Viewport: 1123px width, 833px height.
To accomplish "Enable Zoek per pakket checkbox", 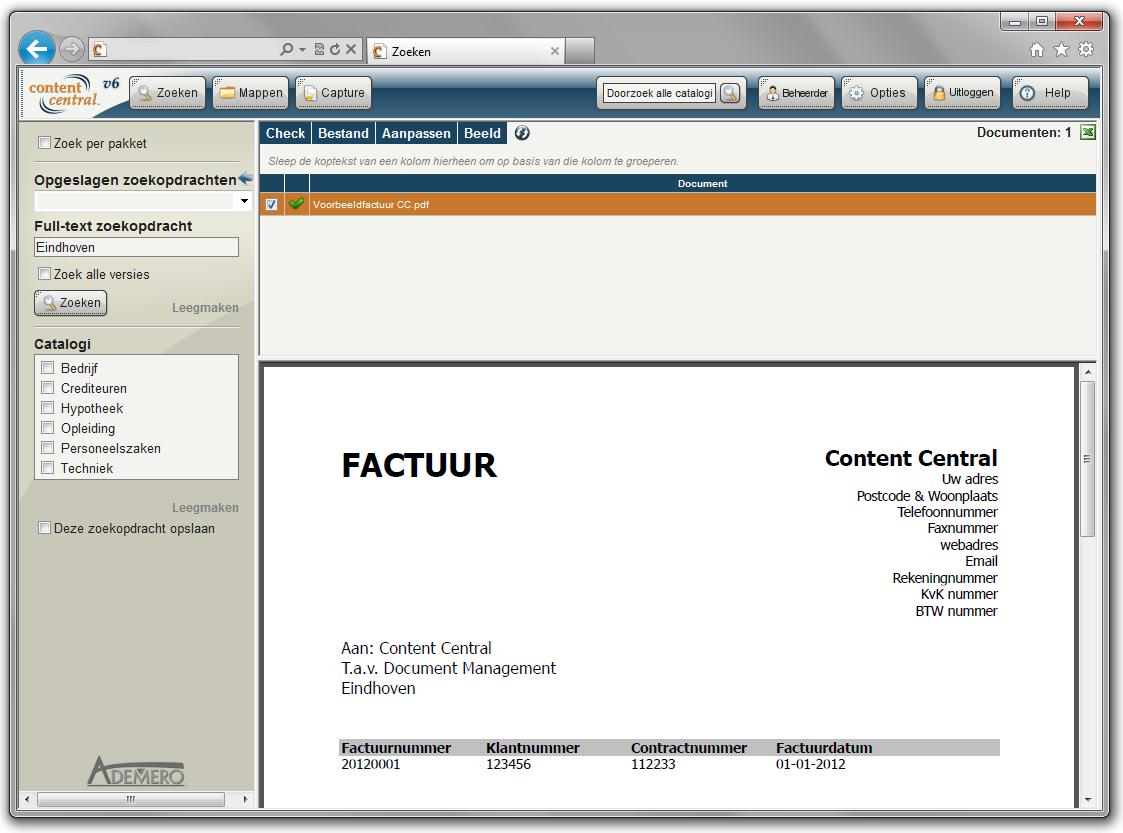I will pos(44,143).
